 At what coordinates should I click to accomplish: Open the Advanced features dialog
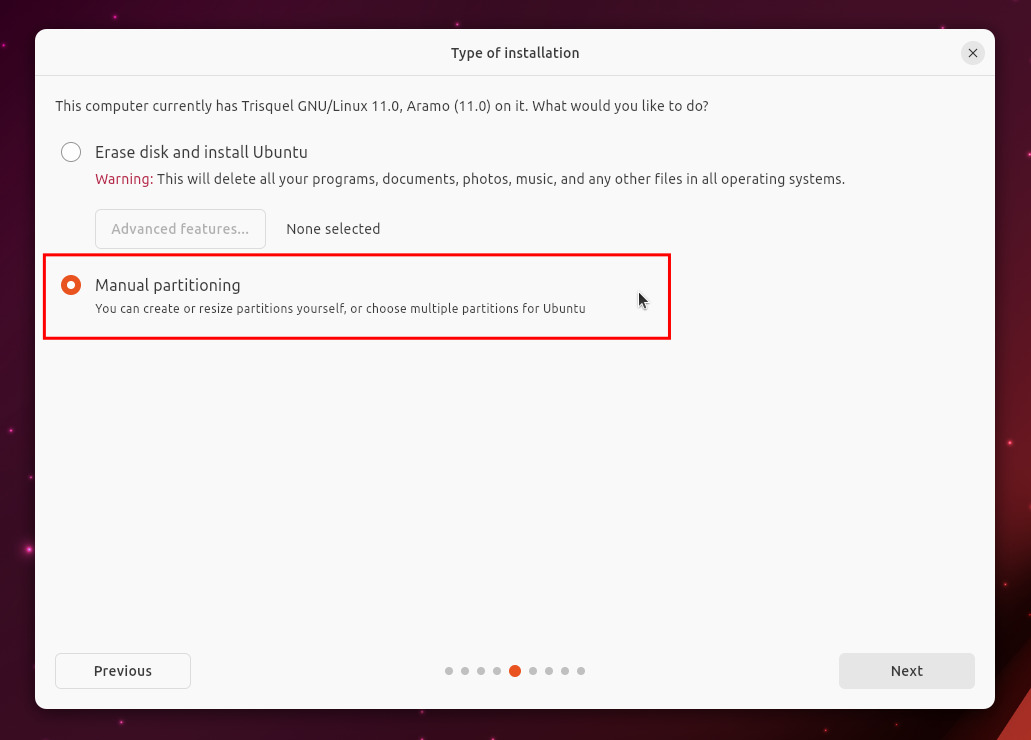coord(180,229)
